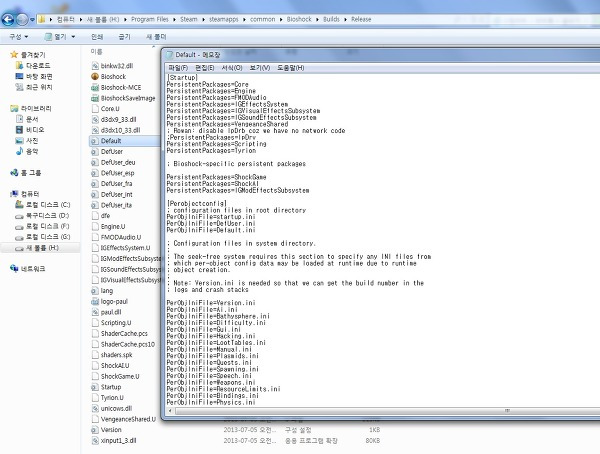Select 로컬 디스크 (G:) drive

point(42,237)
